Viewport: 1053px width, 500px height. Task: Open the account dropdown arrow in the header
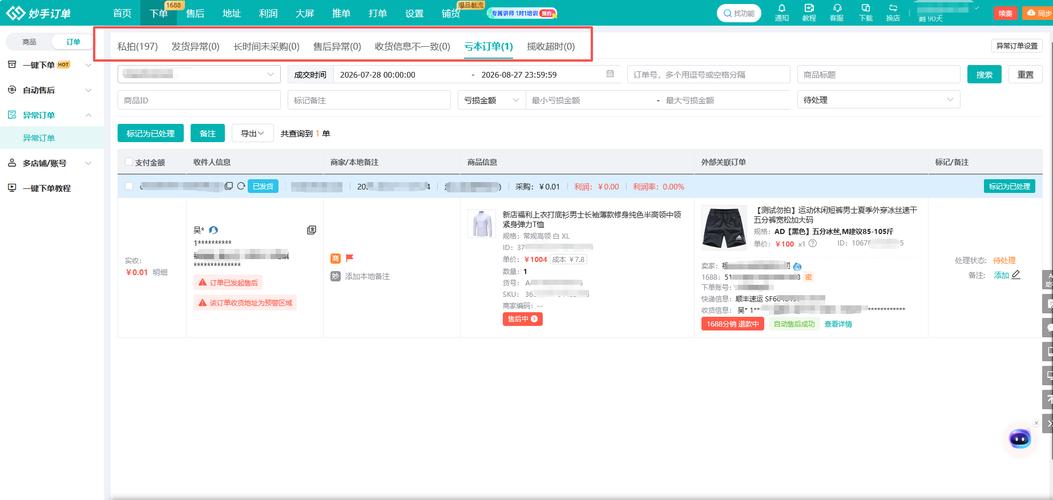[976, 10]
